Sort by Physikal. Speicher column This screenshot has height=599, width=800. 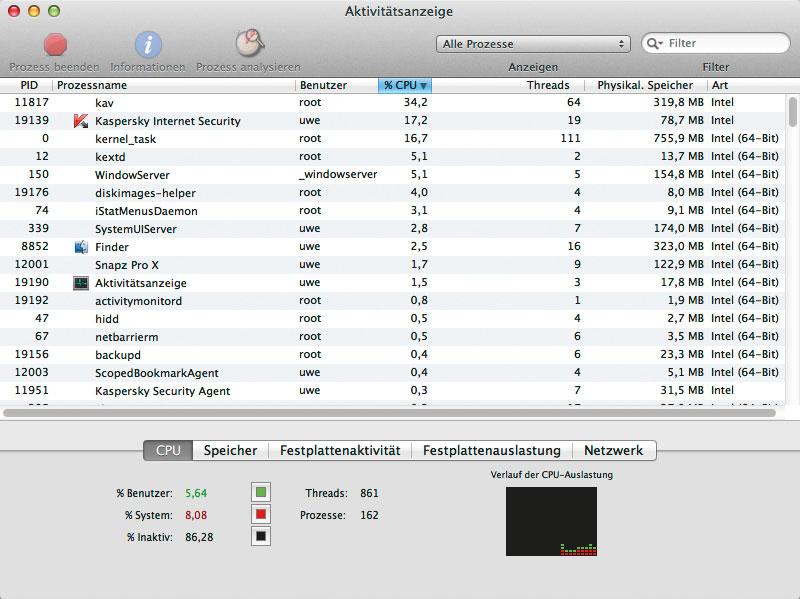click(645, 85)
